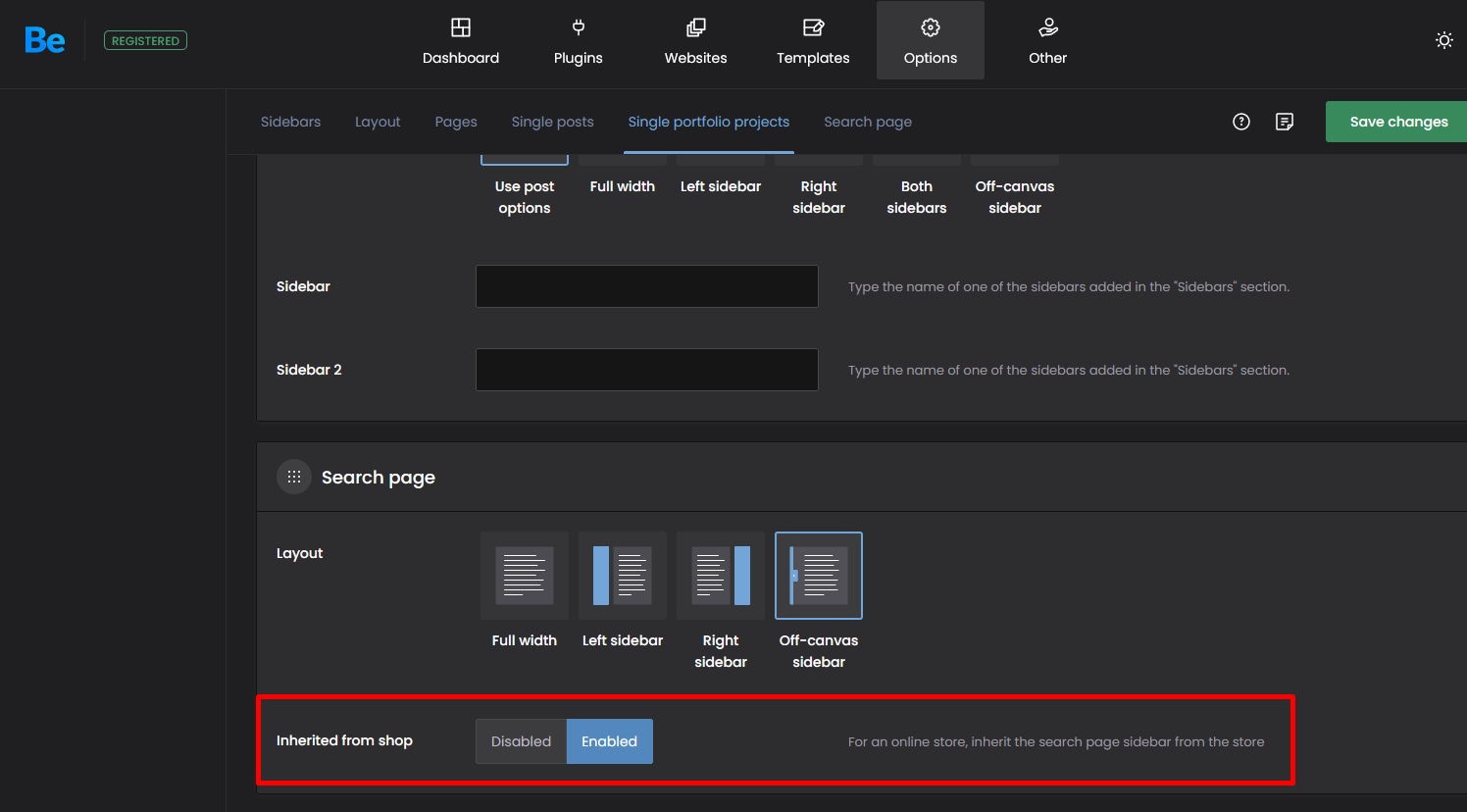Jump to Search page tab
Screen dimensions: 1467x812
pos(868,122)
